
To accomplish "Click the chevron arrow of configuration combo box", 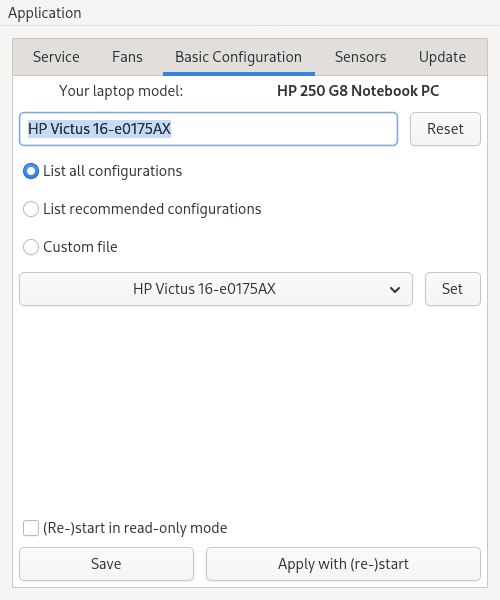I will pos(395,290).
